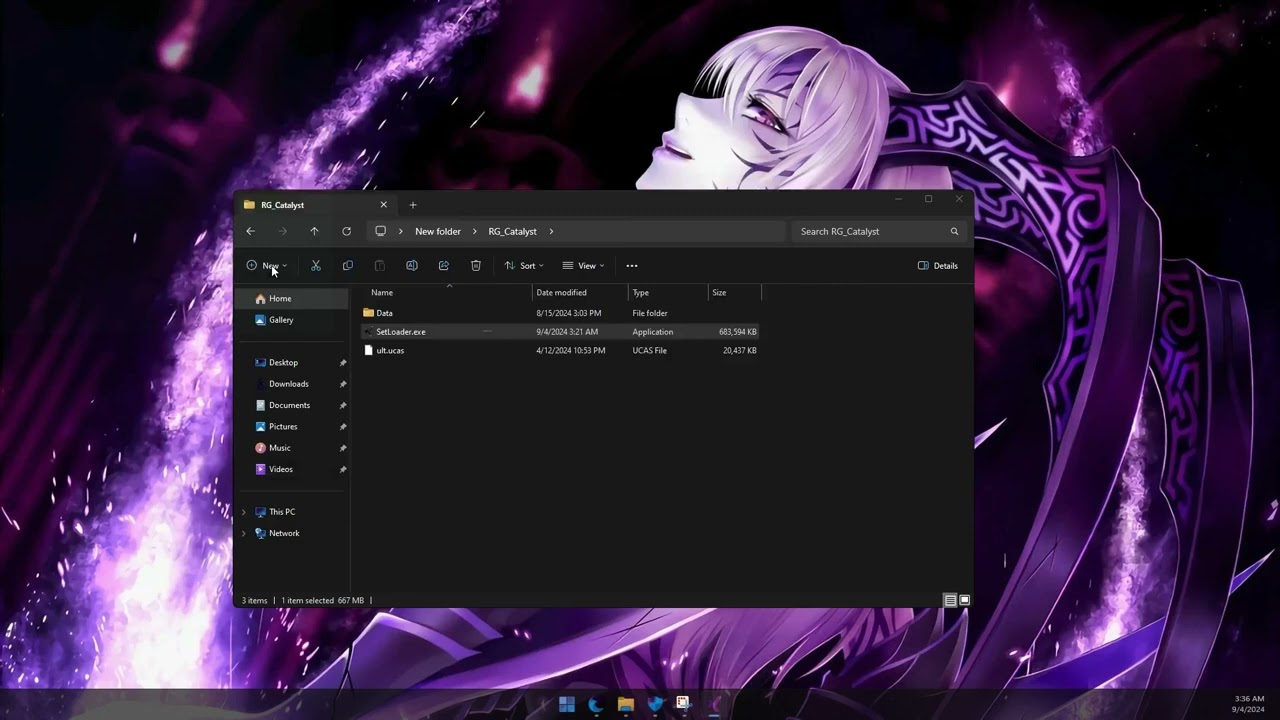The width and height of the screenshot is (1280, 720).
Task: Click the Data folder icon
Action: coord(368,313)
